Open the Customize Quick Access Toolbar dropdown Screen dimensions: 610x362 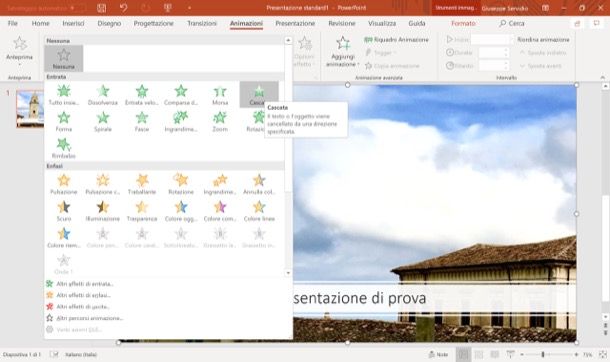click(x=189, y=8)
